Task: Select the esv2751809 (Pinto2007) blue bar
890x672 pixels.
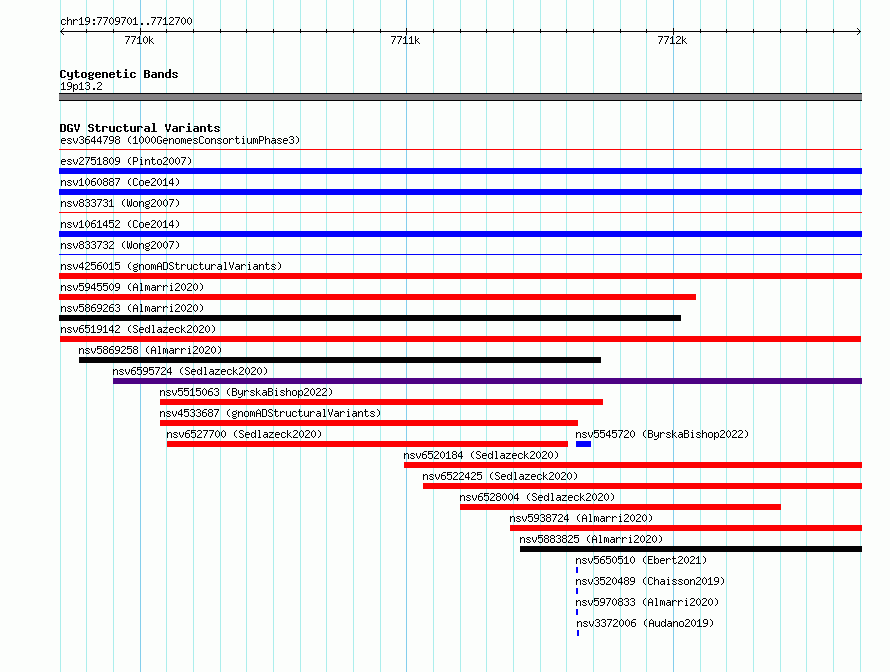Action: coord(460,171)
